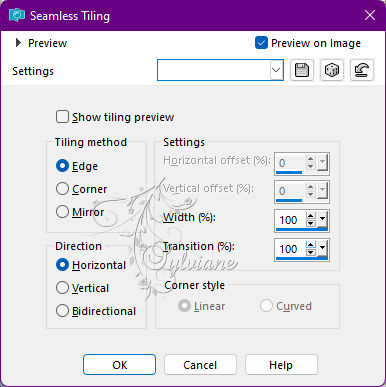Enable Show tiling preview checkbox
The image size is (386, 387).
(x=62, y=117)
